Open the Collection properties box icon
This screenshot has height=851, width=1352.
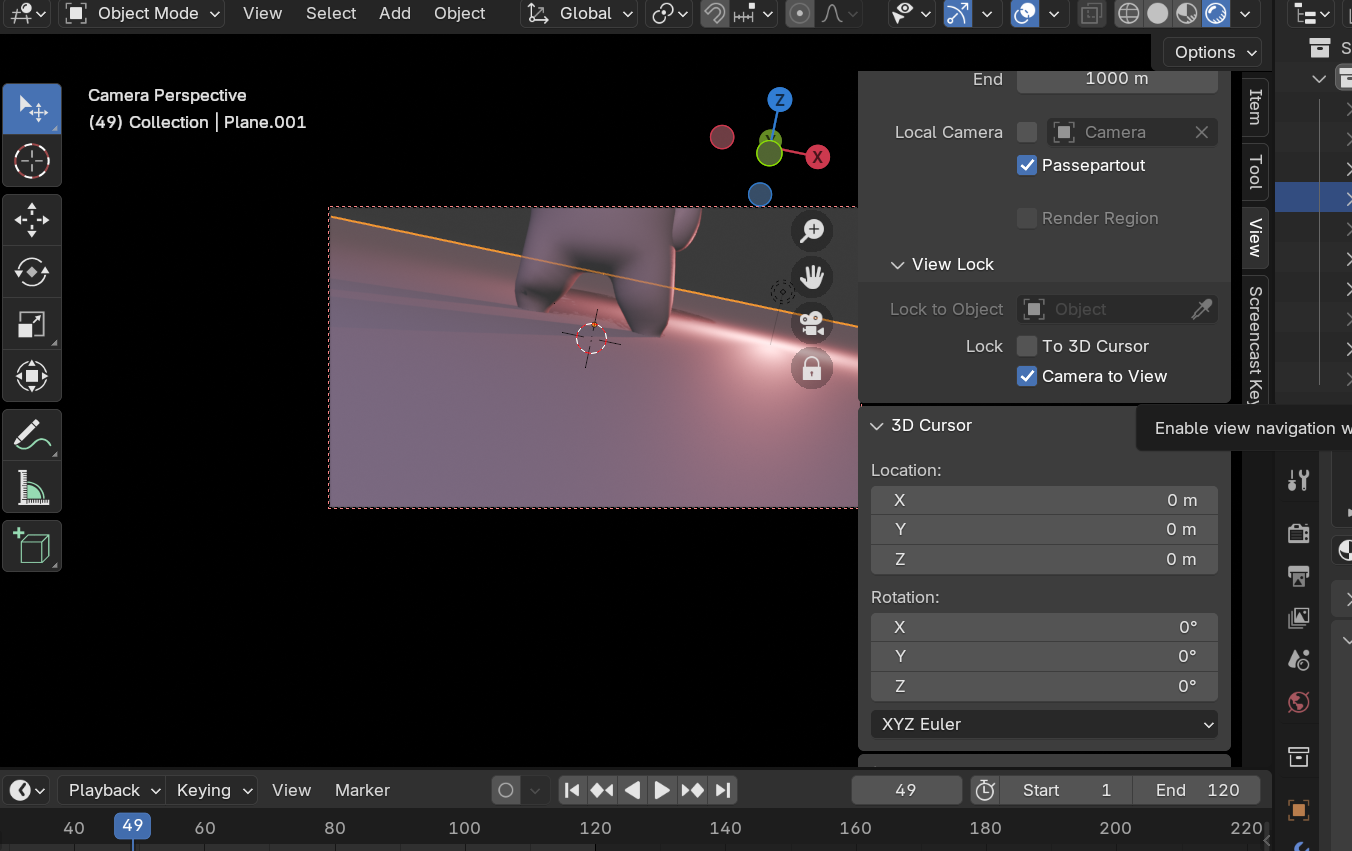pyautogui.click(x=1298, y=757)
